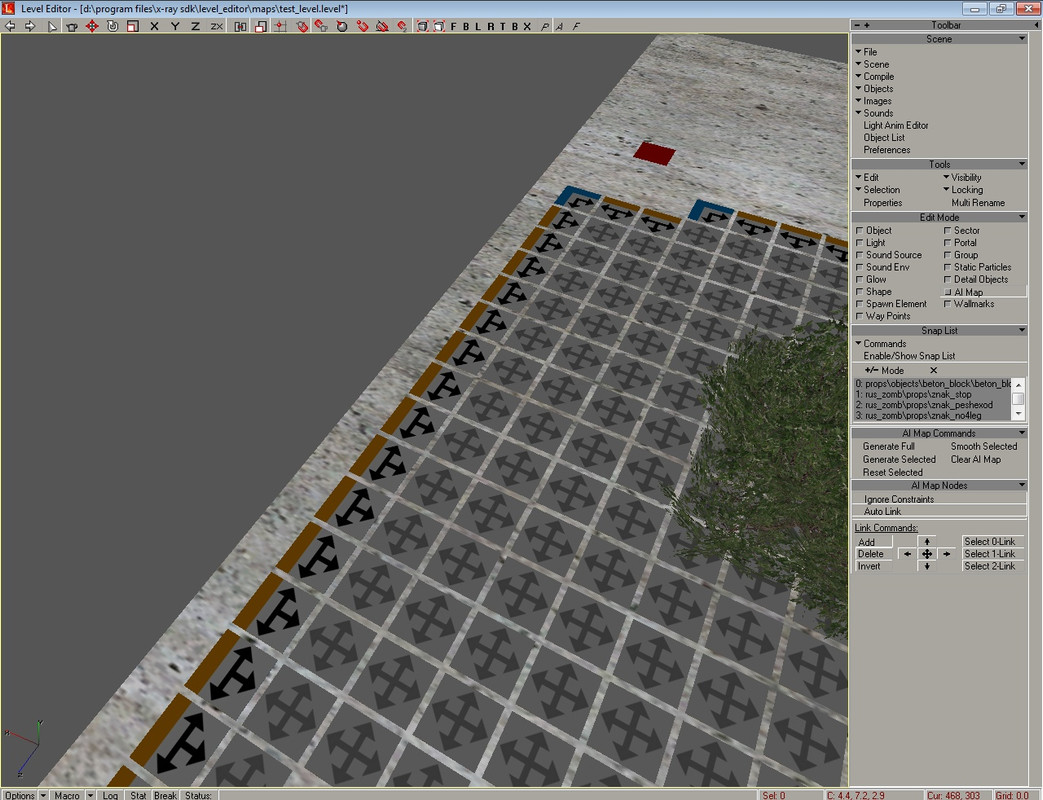Click the redo right-arrow toolbar icon
The image size is (1043, 800).
click(x=30, y=26)
